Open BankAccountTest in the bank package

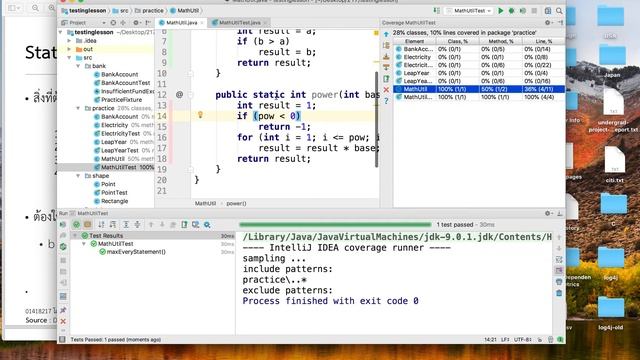(x=126, y=83)
